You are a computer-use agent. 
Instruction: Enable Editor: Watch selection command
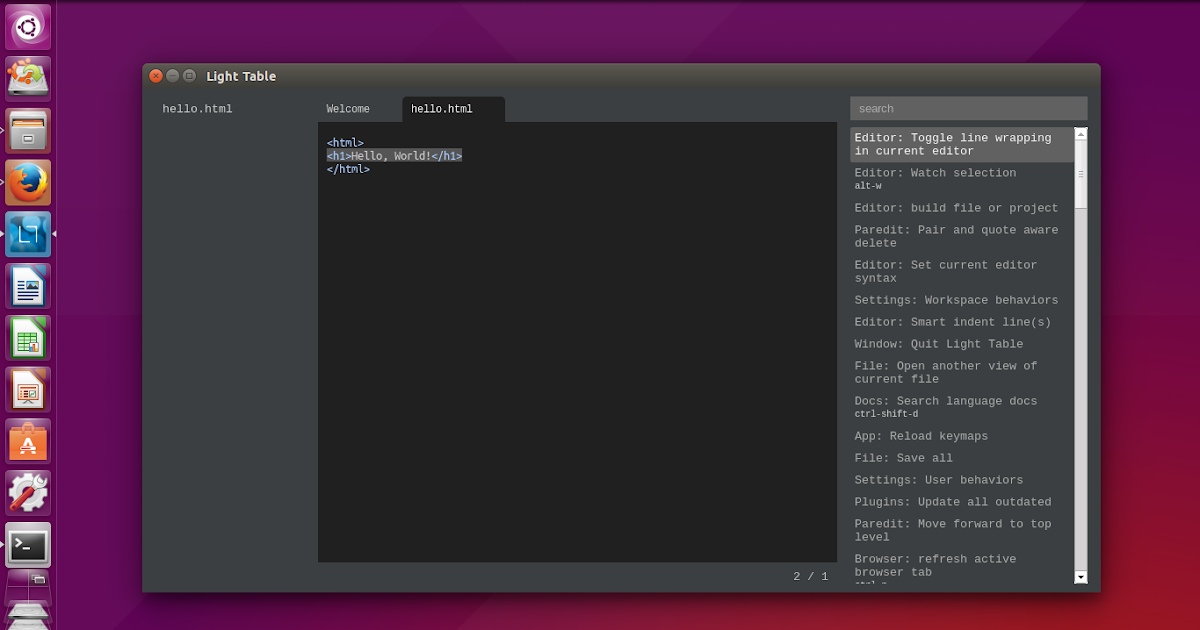pyautogui.click(x=935, y=172)
